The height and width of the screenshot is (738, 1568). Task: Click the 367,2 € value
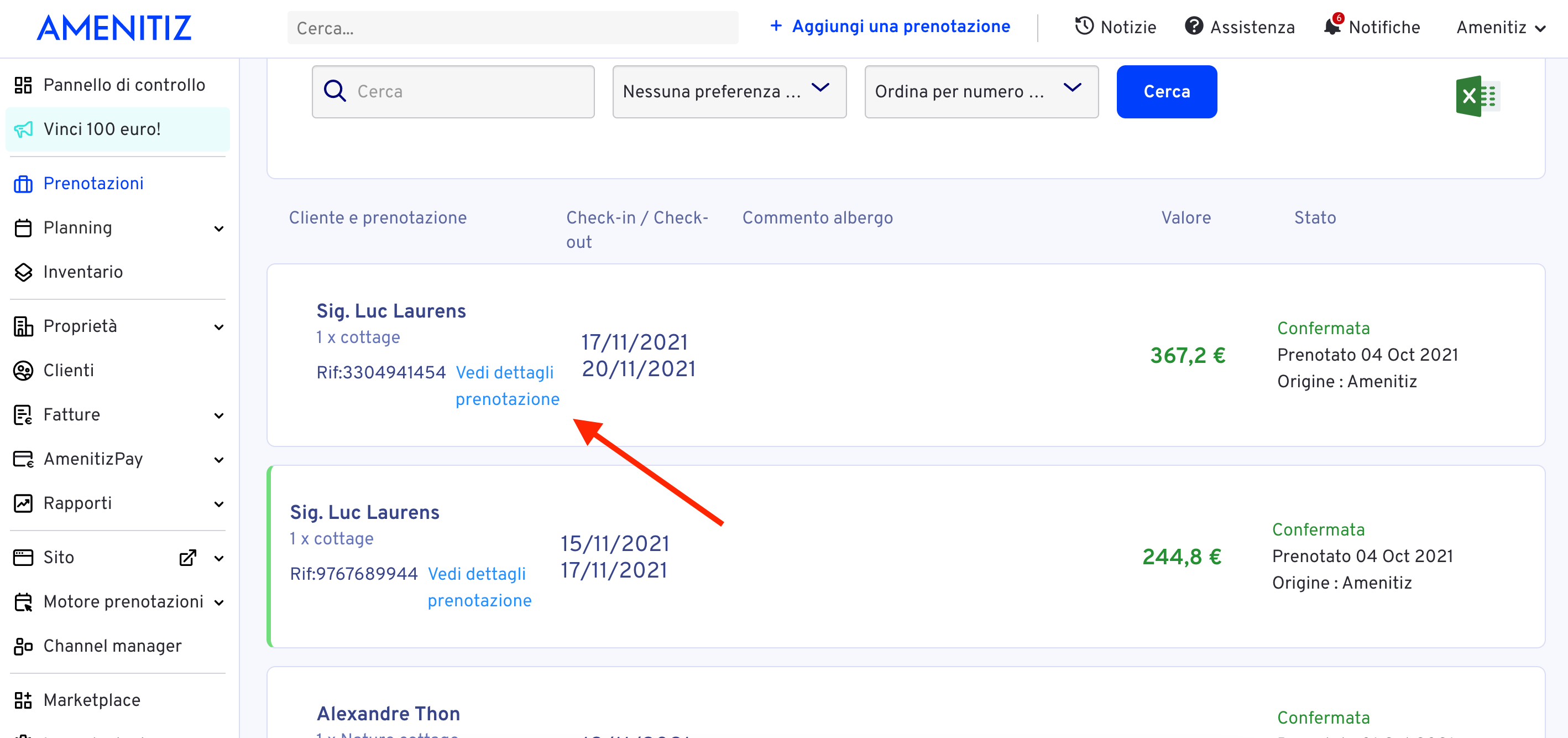point(1188,356)
